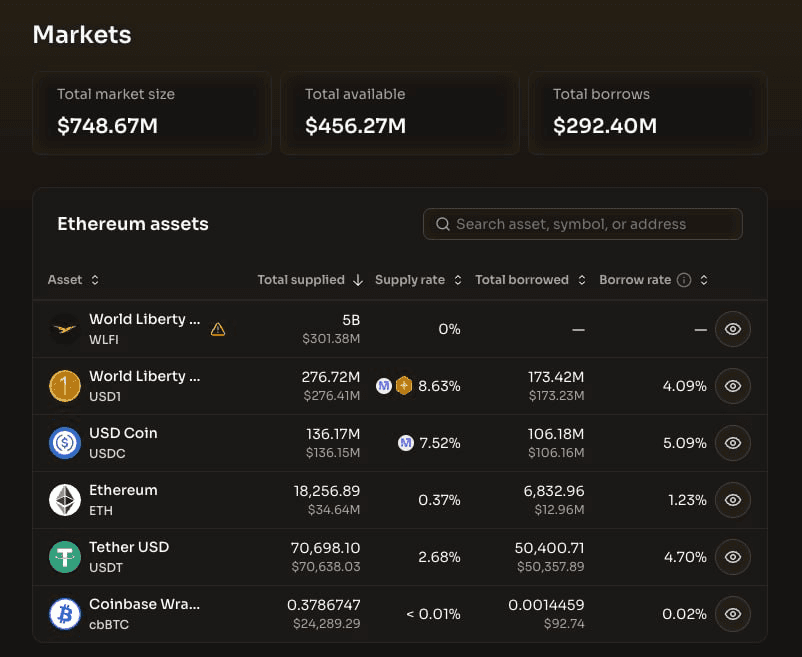Click the 50,400.71 borrowed value
802x657 pixels.
549,548
